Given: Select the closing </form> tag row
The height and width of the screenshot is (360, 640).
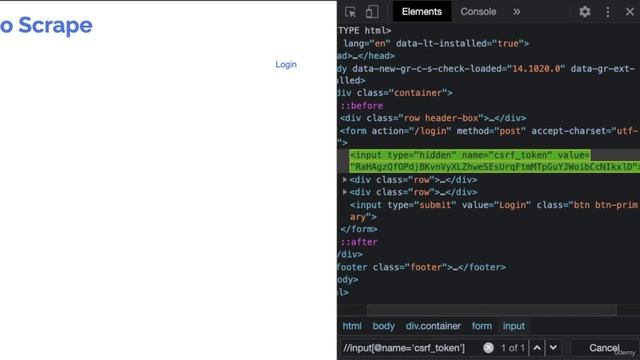Looking at the screenshot, I should click(359, 229).
